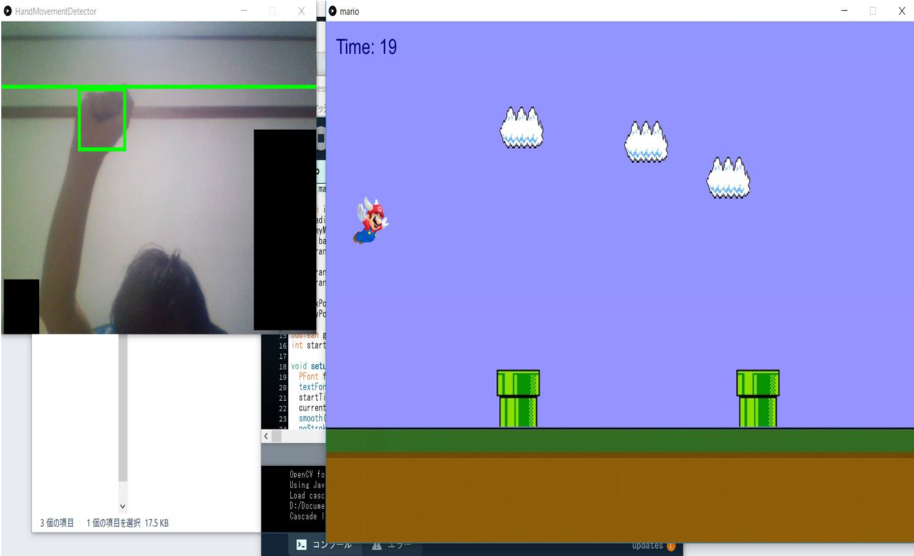The height and width of the screenshot is (556, 914).
Task: Click the '3 個の項目' status text
Action: [x=57, y=523]
